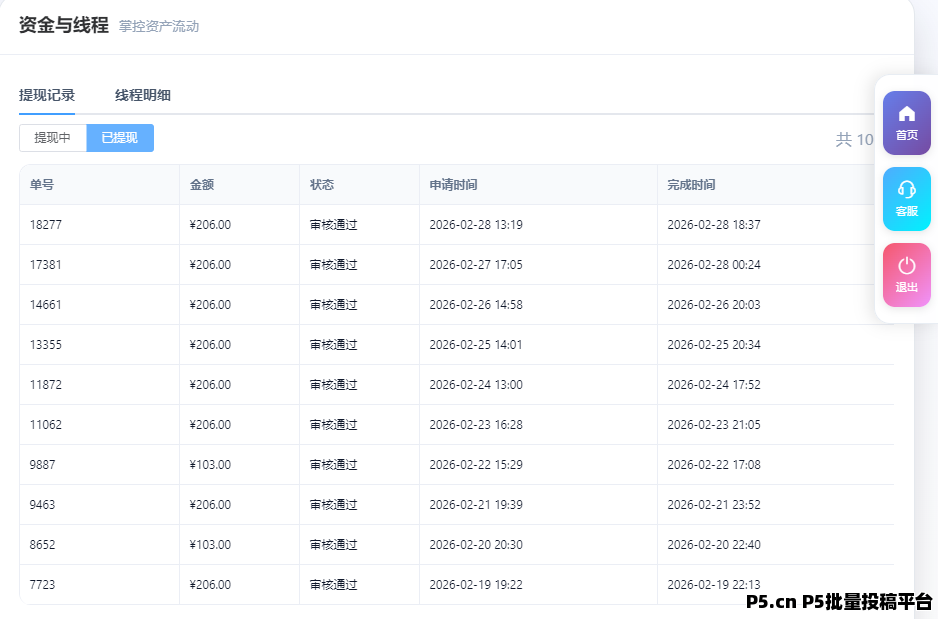938x619 pixels.
Task: Go to home via 首页 icon
Action: [906, 123]
